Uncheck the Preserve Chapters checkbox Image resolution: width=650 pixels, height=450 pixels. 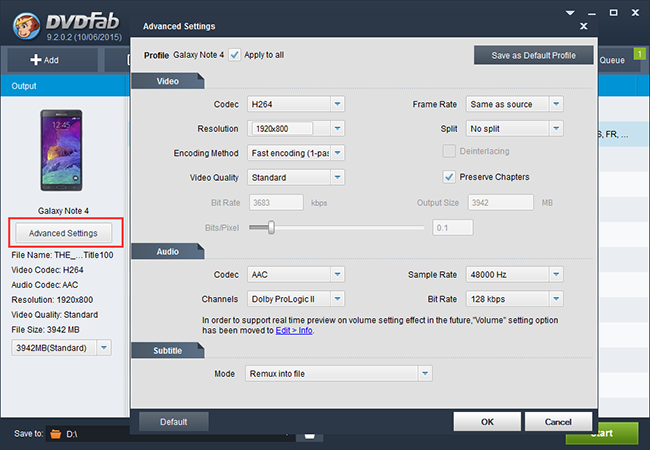[x=449, y=177]
